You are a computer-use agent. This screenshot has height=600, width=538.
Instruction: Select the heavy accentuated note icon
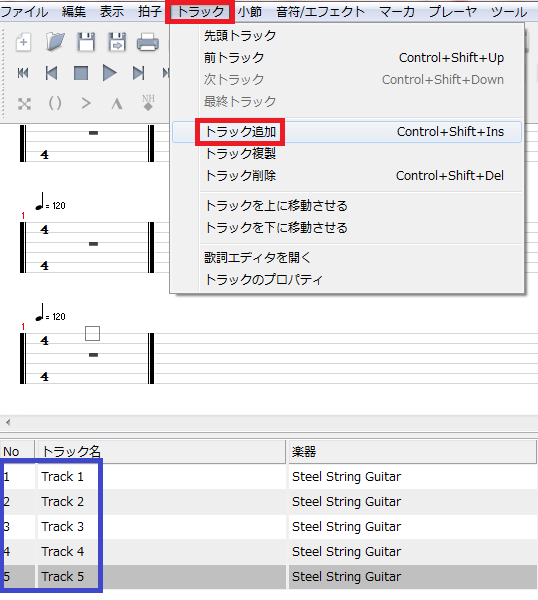117,104
